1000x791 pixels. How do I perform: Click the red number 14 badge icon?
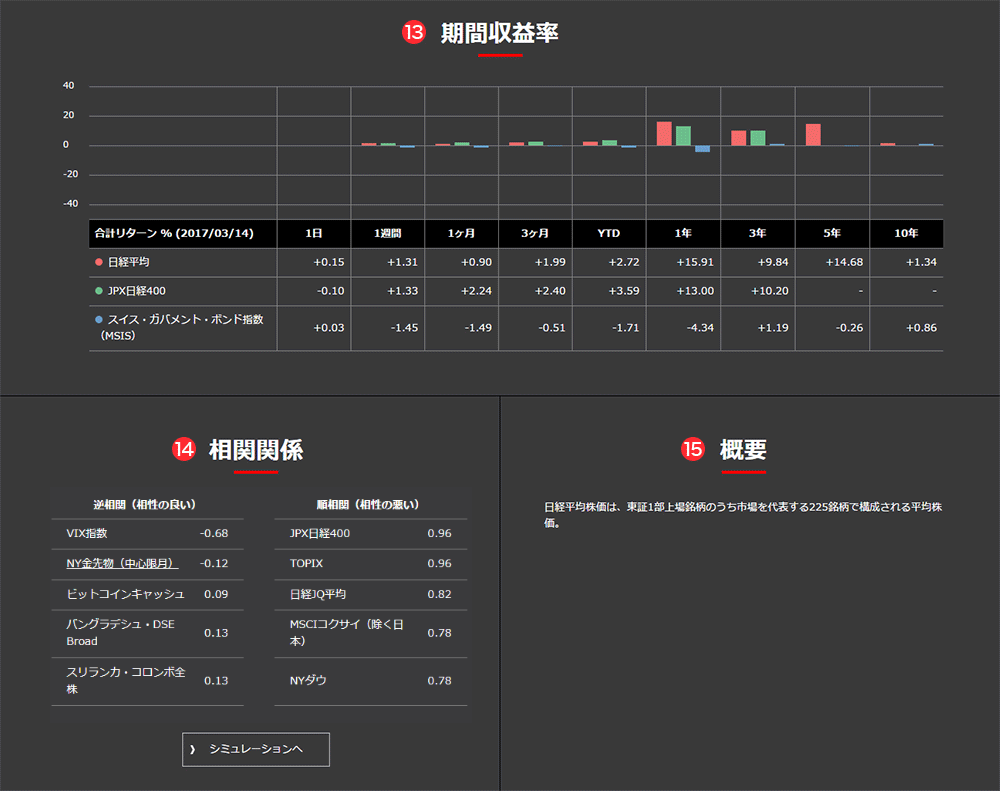(x=183, y=450)
